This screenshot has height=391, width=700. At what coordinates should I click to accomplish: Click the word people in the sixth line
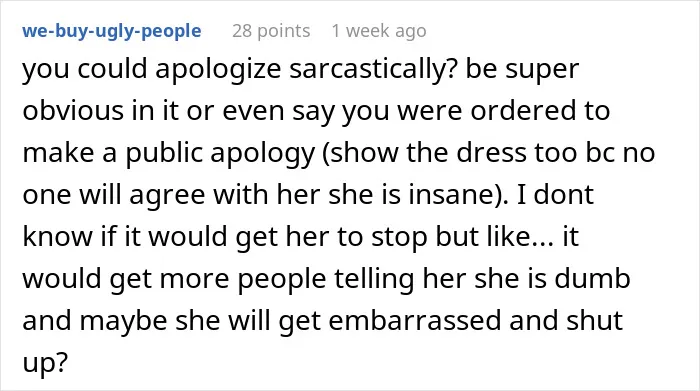pyautogui.click(x=281, y=280)
